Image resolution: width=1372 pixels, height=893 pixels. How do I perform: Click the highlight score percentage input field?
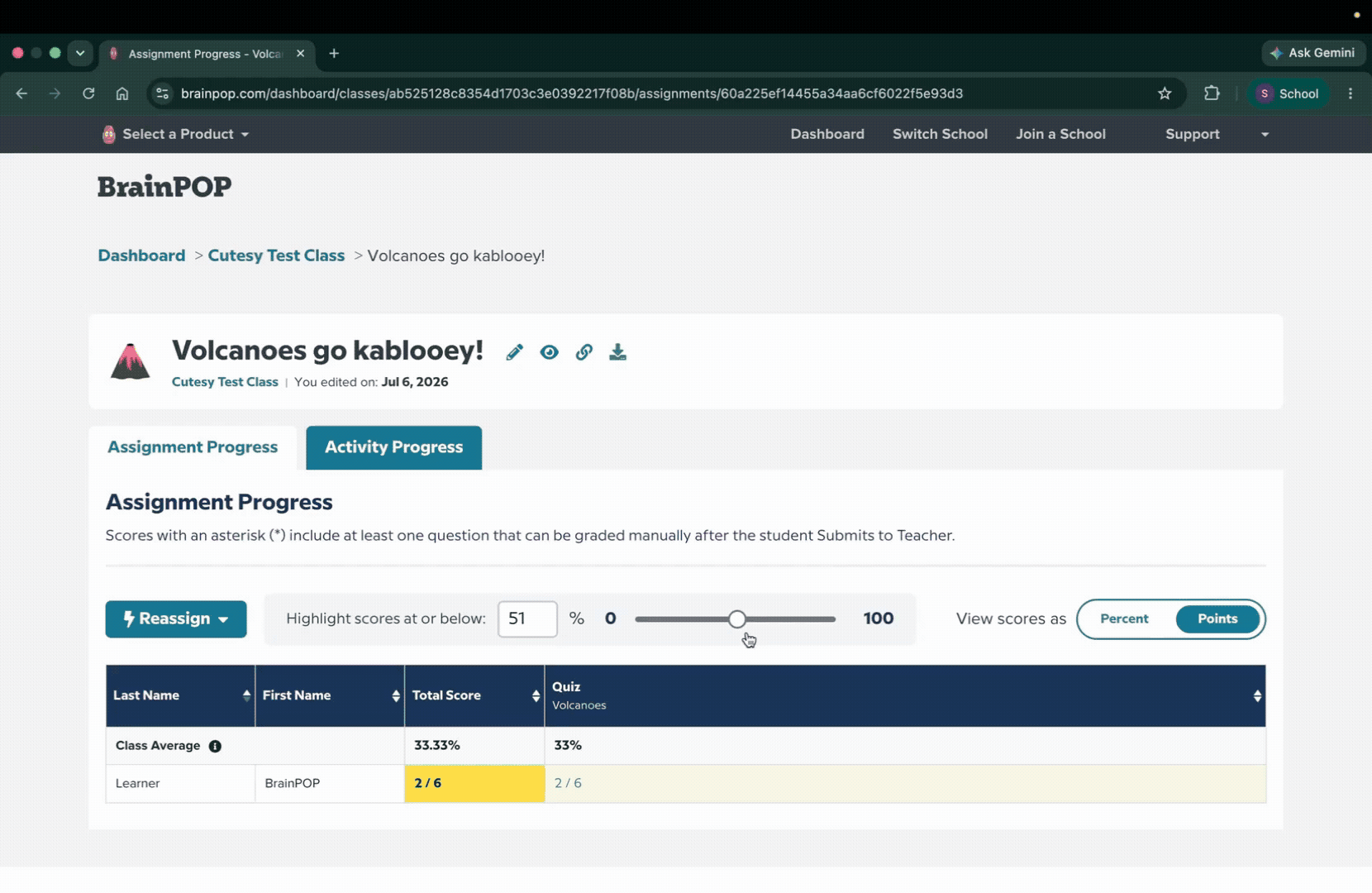[527, 618]
